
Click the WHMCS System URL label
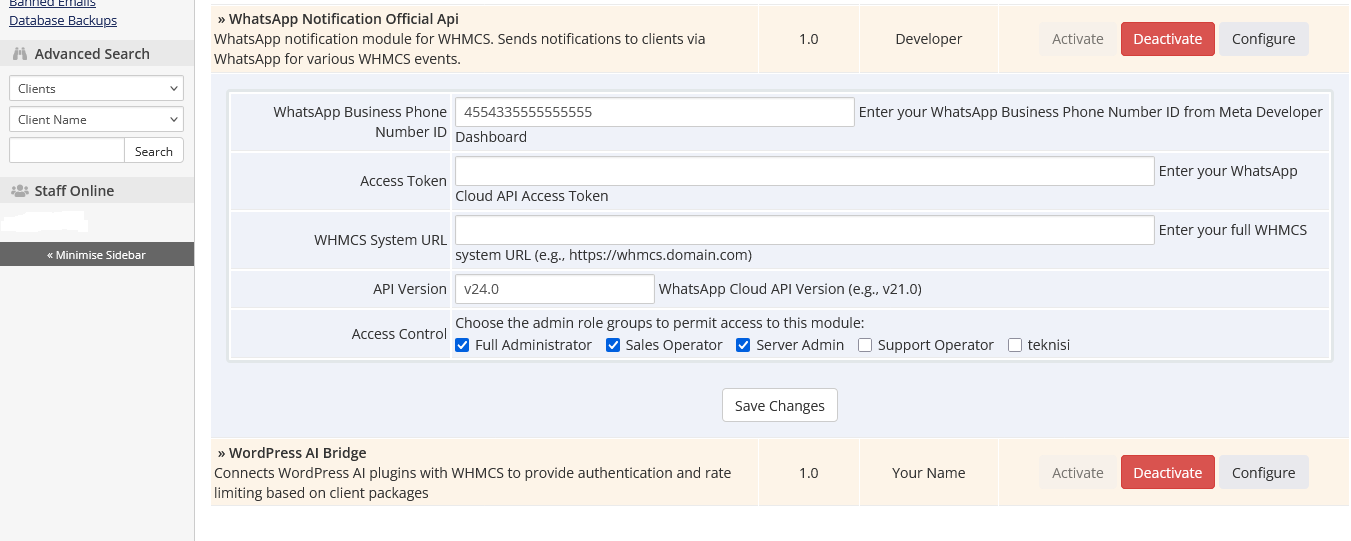click(x=380, y=240)
